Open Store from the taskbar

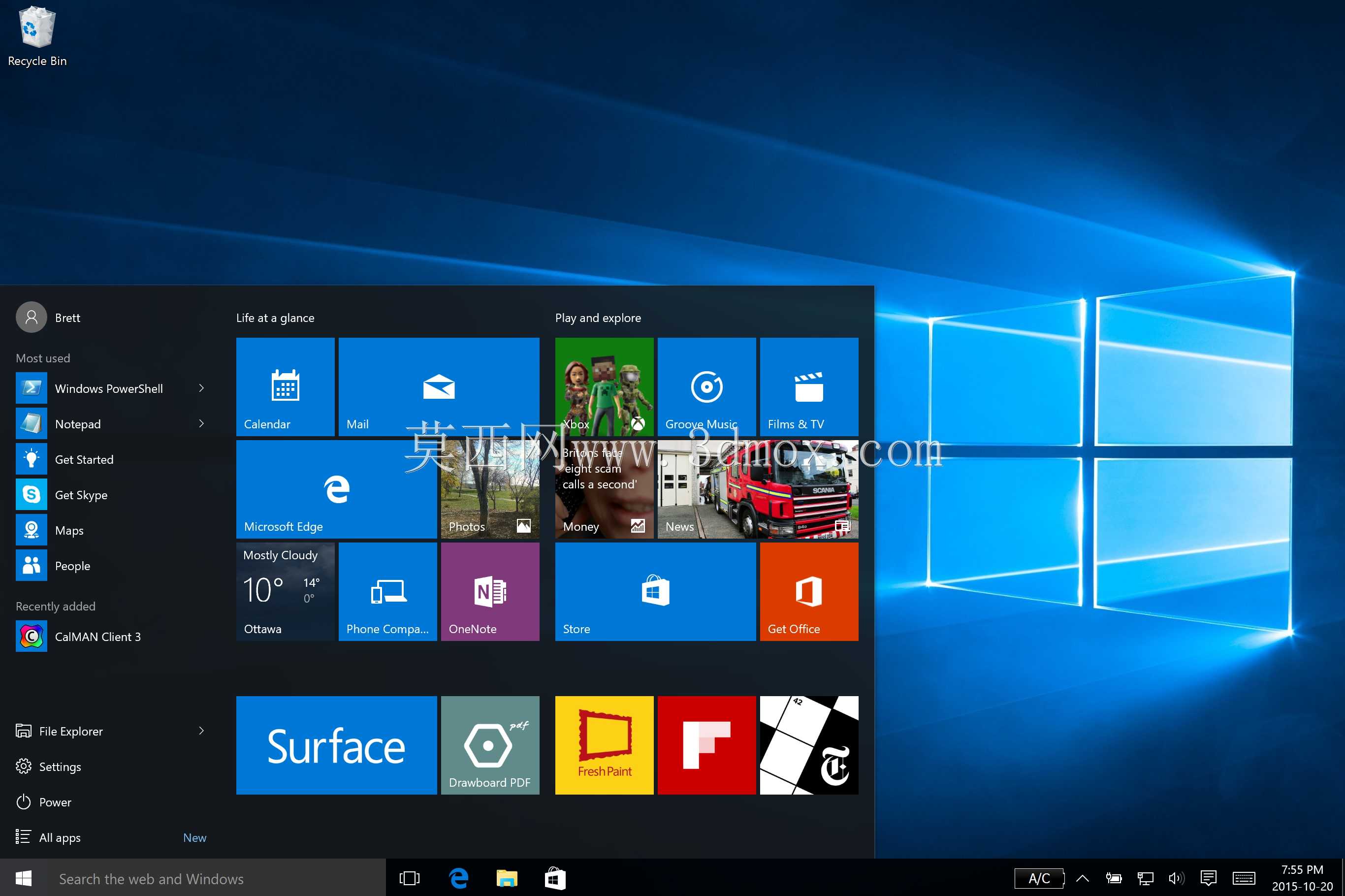coord(555,878)
